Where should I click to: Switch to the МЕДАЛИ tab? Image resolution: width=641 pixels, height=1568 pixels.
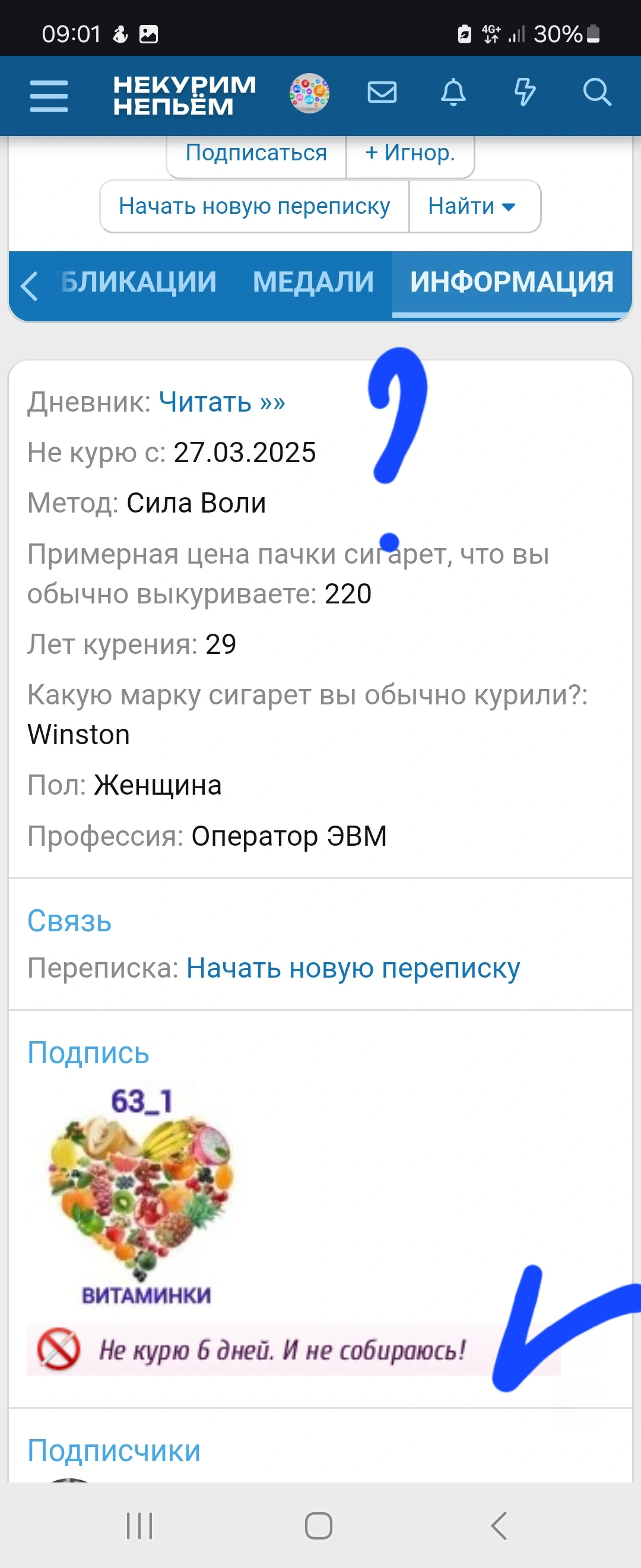[314, 282]
